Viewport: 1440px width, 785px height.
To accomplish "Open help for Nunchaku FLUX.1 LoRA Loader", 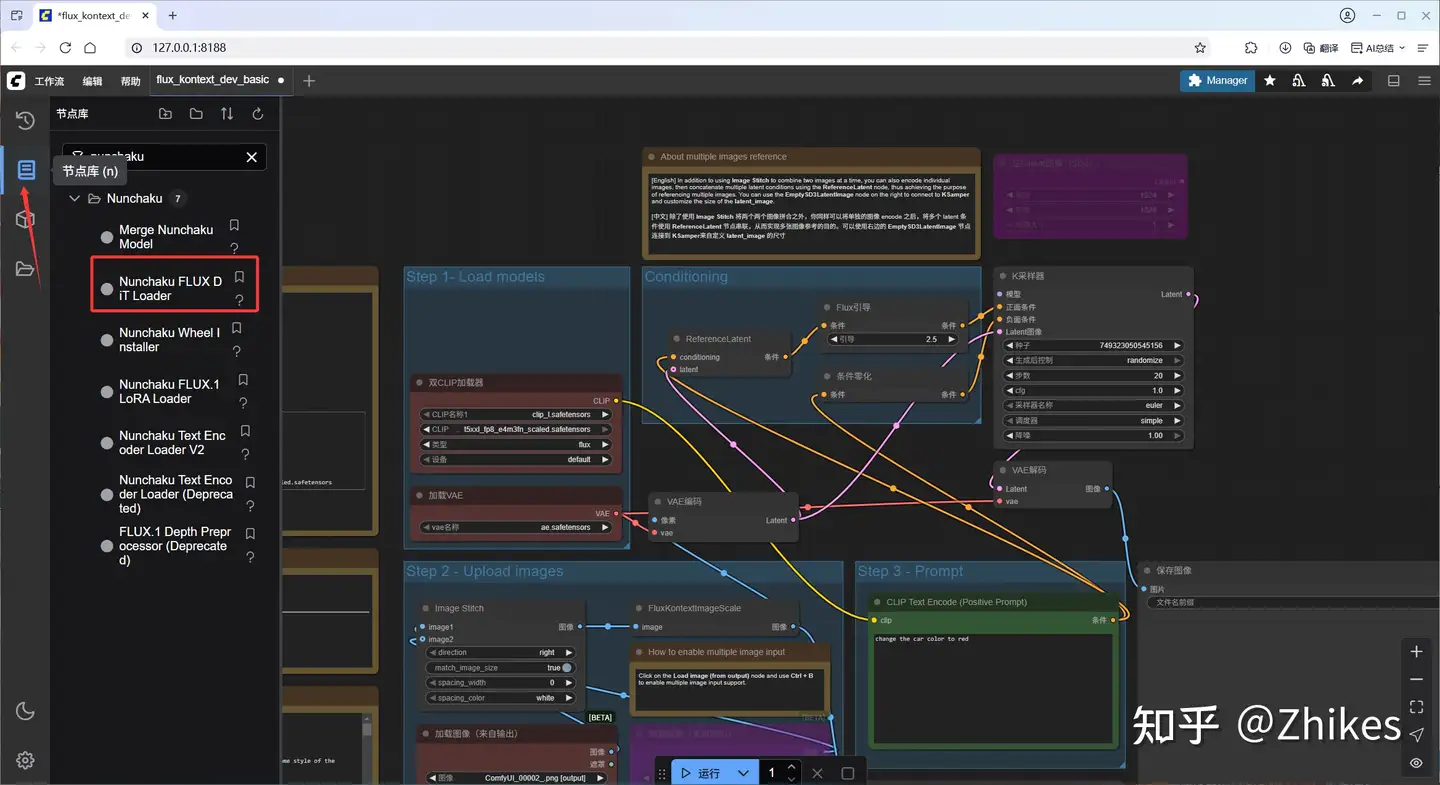I will [x=243, y=403].
